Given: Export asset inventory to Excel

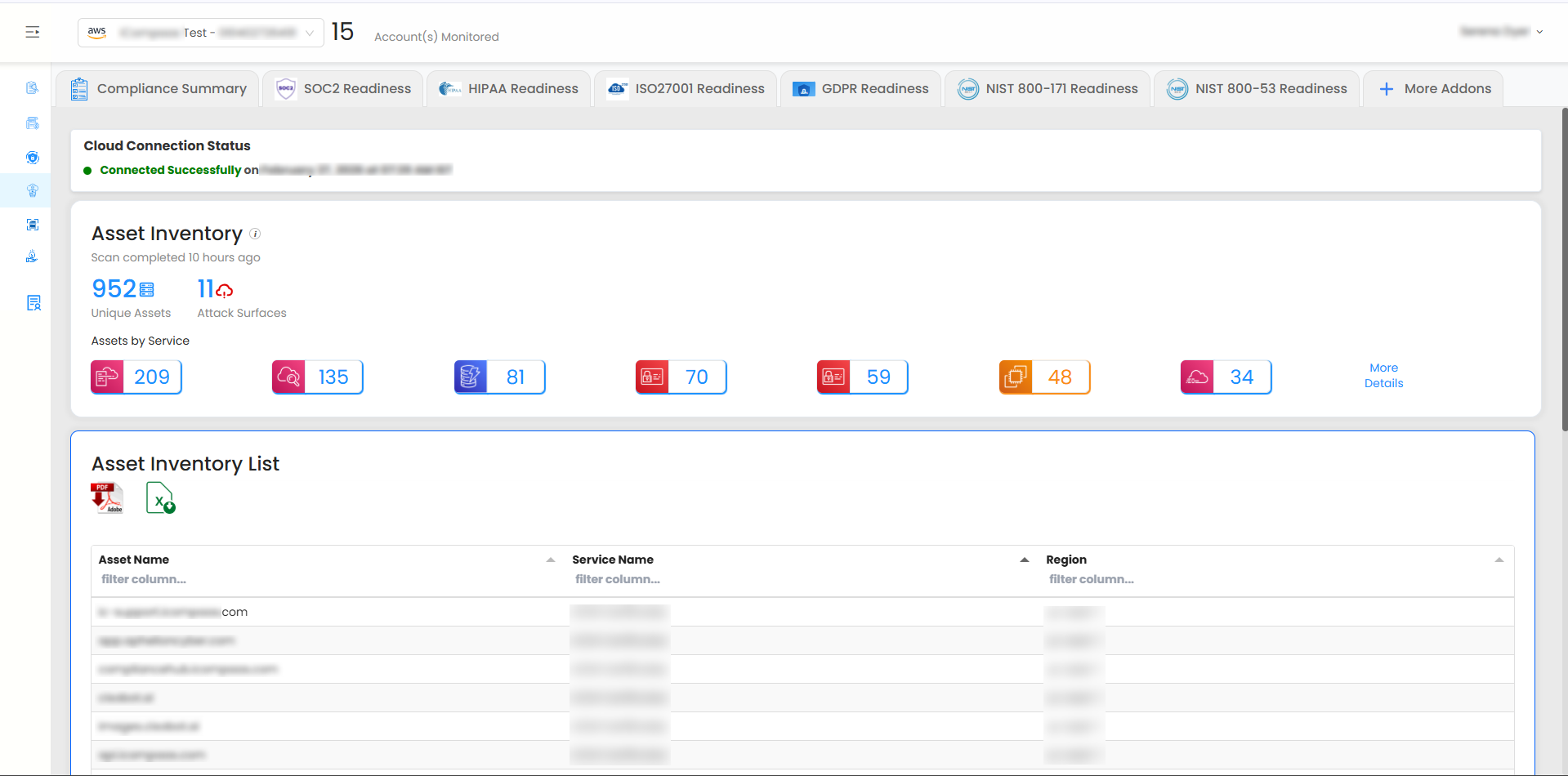Looking at the screenshot, I should (160, 497).
